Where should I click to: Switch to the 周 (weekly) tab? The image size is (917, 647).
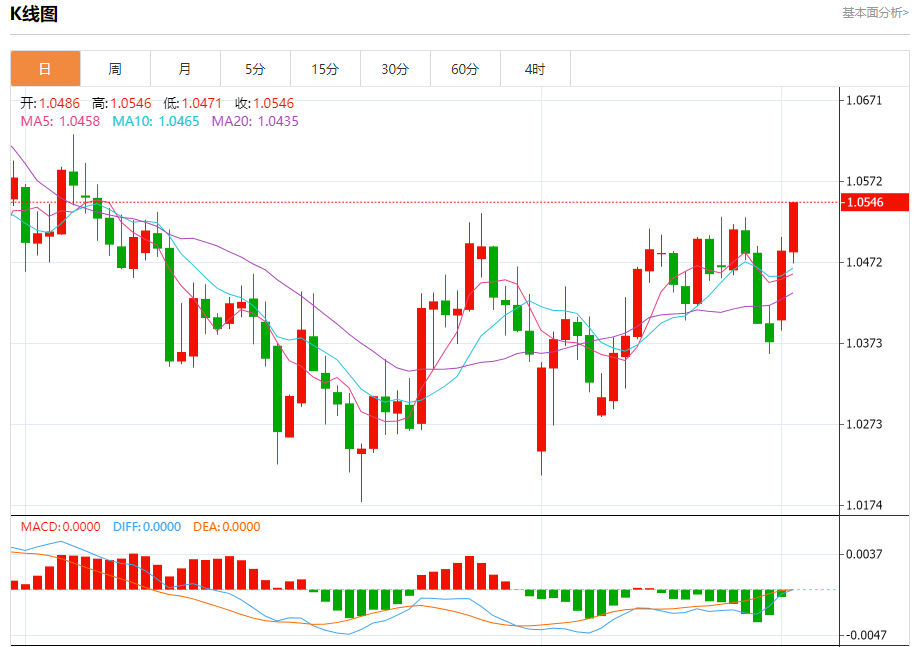115,69
